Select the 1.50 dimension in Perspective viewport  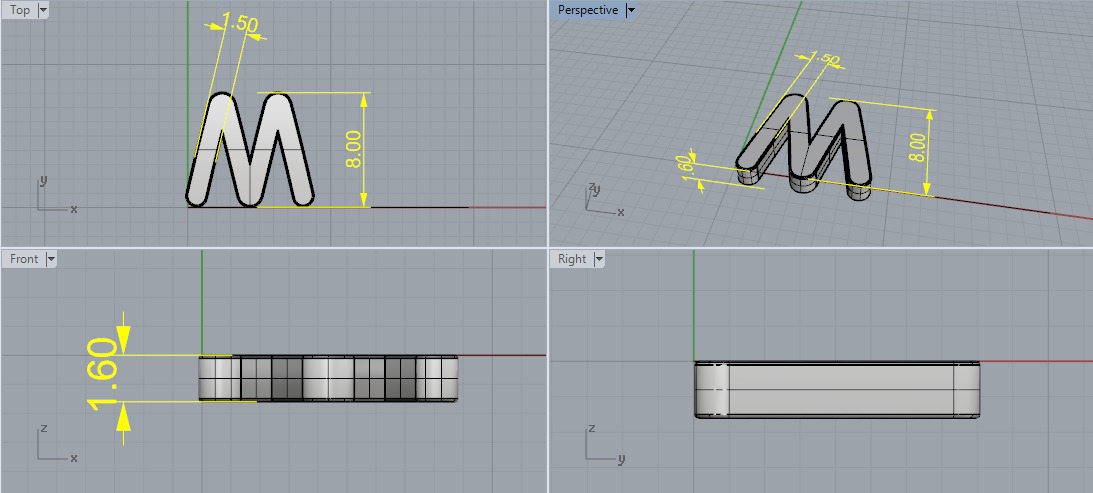tap(825, 59)
